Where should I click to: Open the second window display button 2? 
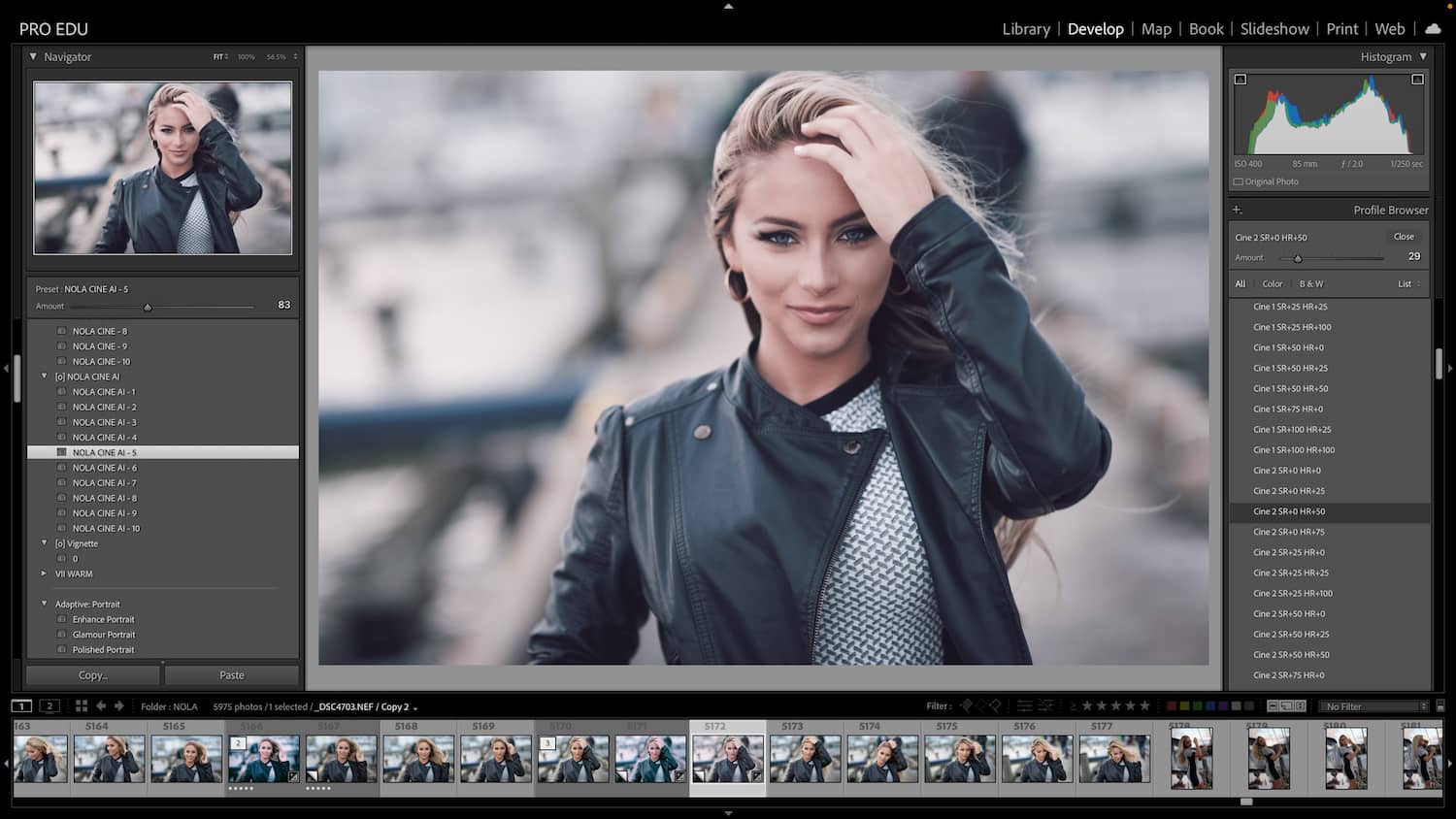pyautogui.click(x=50, y=706)
